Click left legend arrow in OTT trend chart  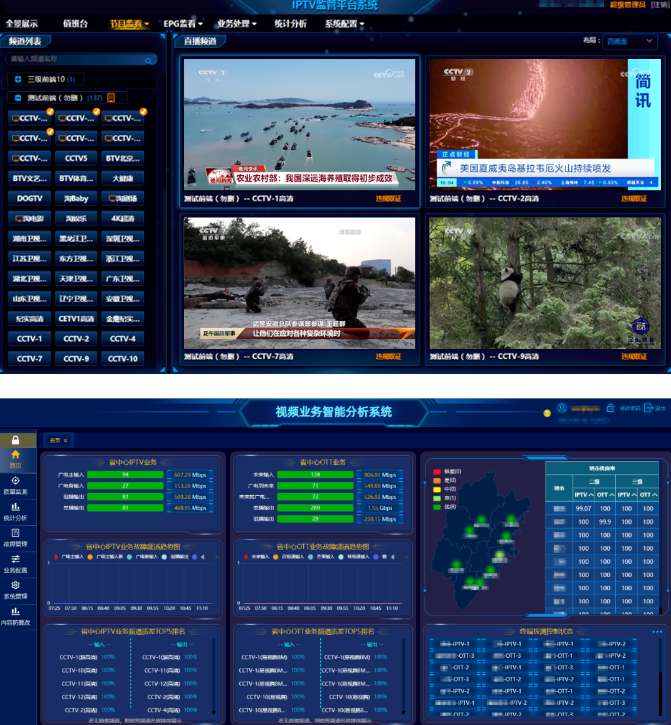[393, 557]
